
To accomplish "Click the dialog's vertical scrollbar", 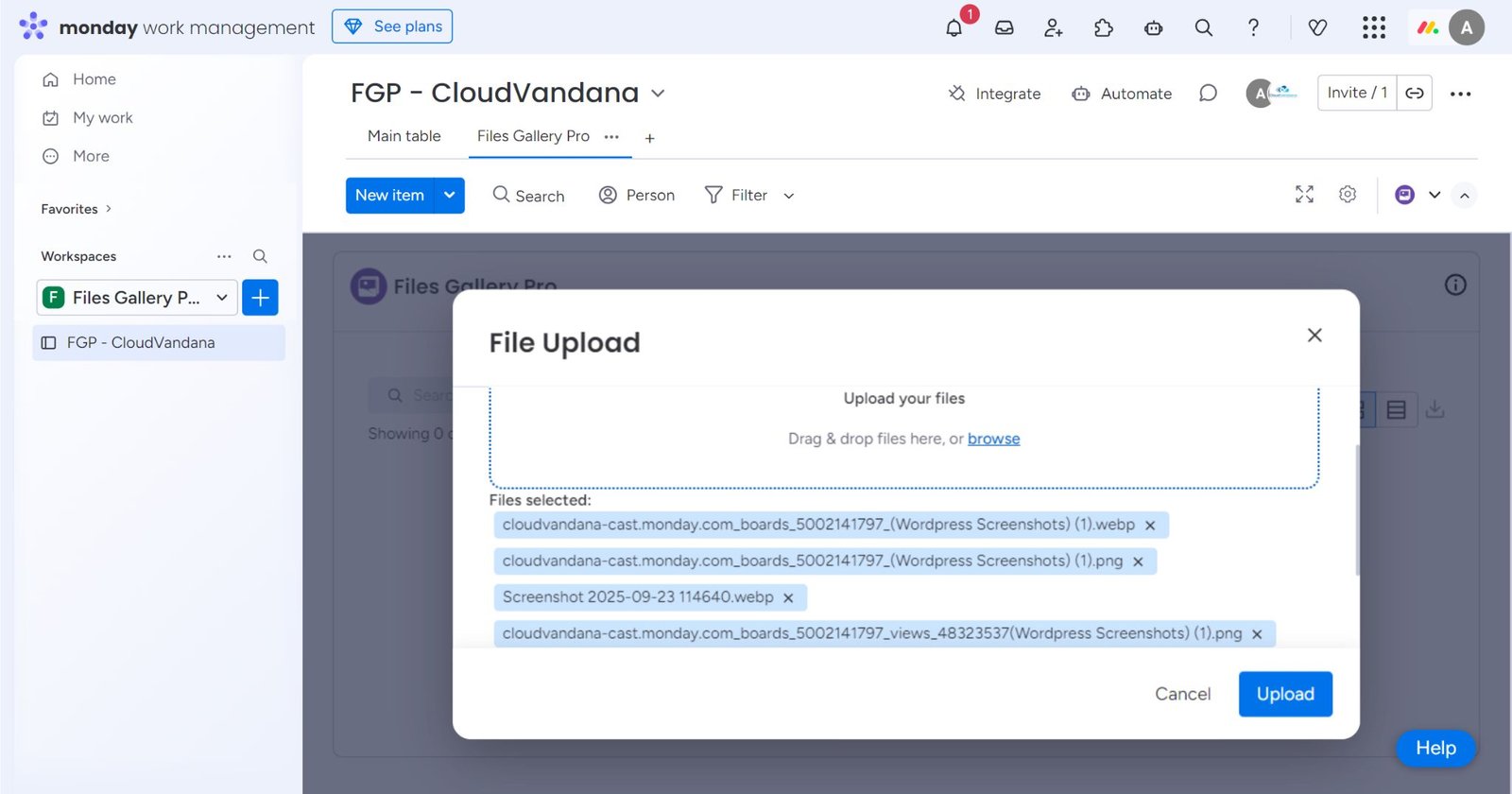I will click(x=1357, y=510).
